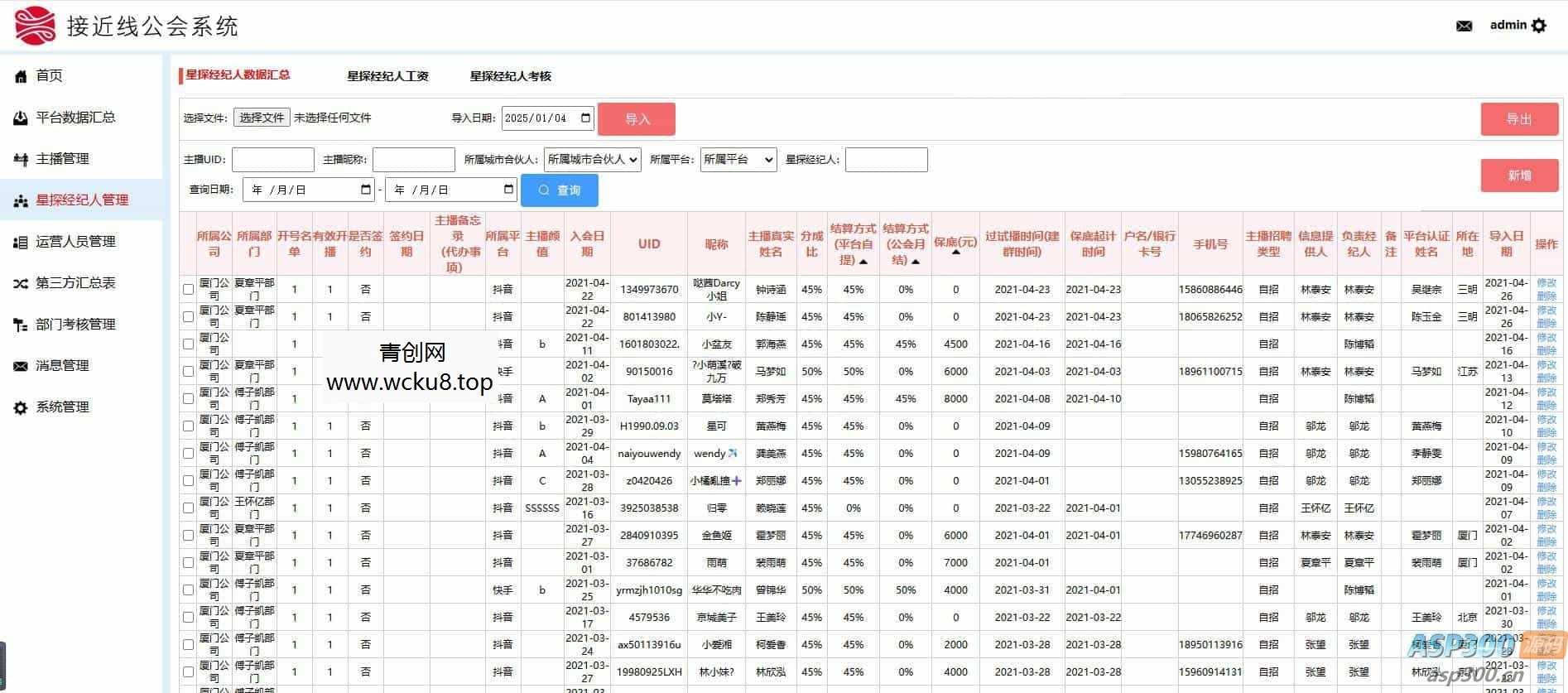Image resolution: width=1568 pixels, height=693 pixels.
Task: Tick checkbox for H1990.09.03 row
Action: coord(188,426)
